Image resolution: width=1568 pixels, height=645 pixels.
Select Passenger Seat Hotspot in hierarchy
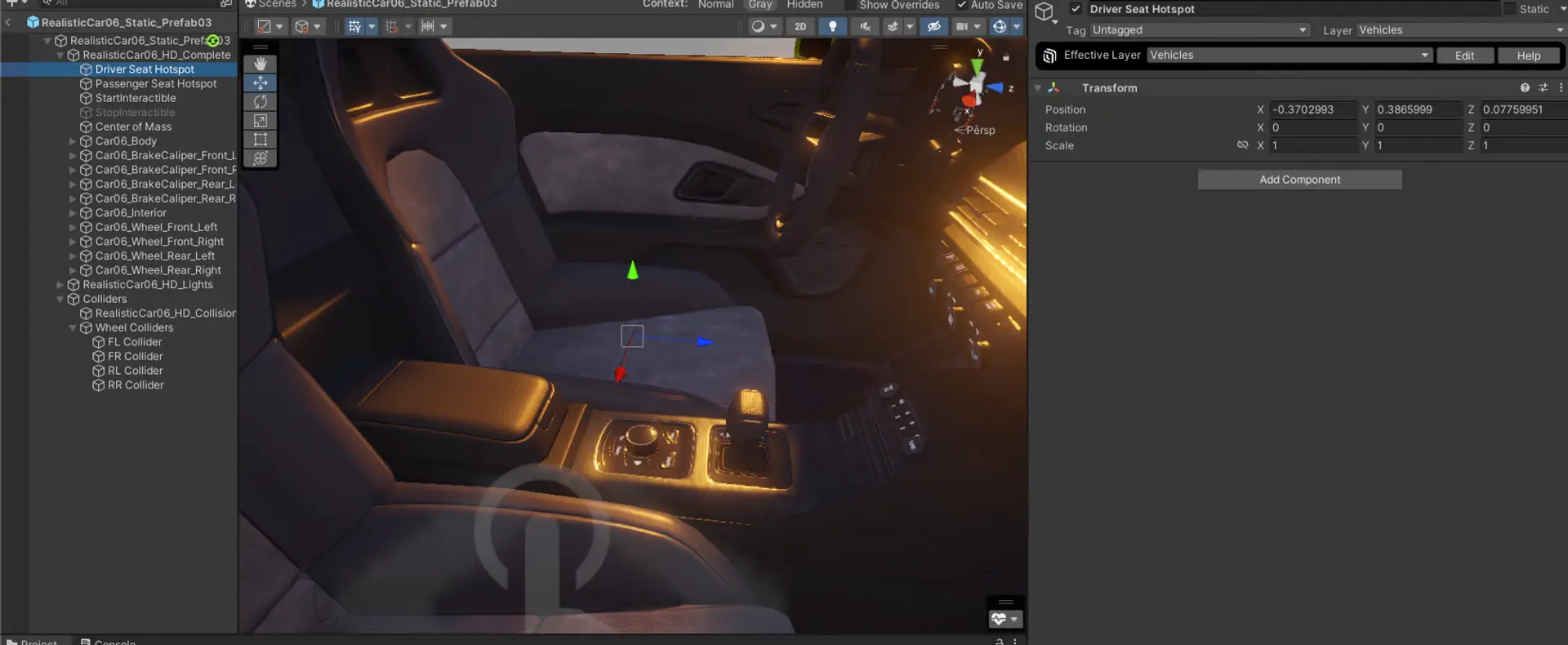(x=156, y=83)
